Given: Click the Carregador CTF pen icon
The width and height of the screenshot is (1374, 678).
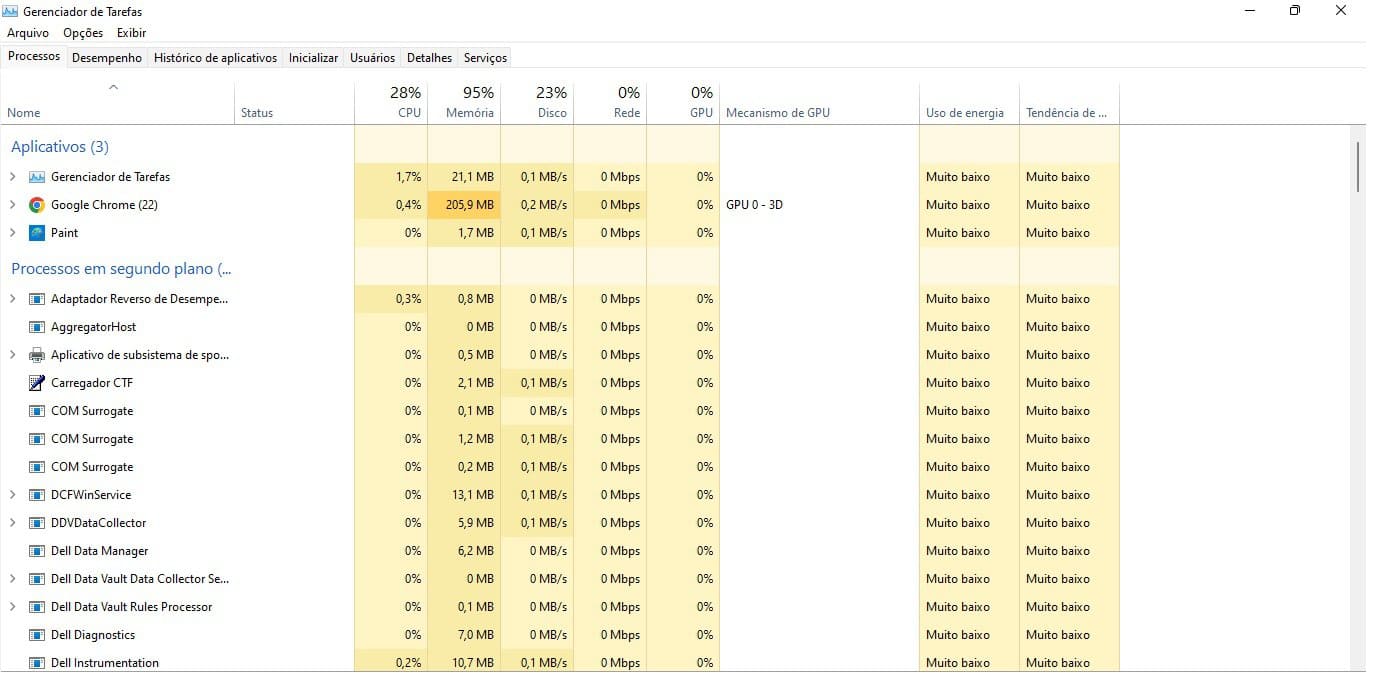Looking at the screenshot, I should [37, 383].
